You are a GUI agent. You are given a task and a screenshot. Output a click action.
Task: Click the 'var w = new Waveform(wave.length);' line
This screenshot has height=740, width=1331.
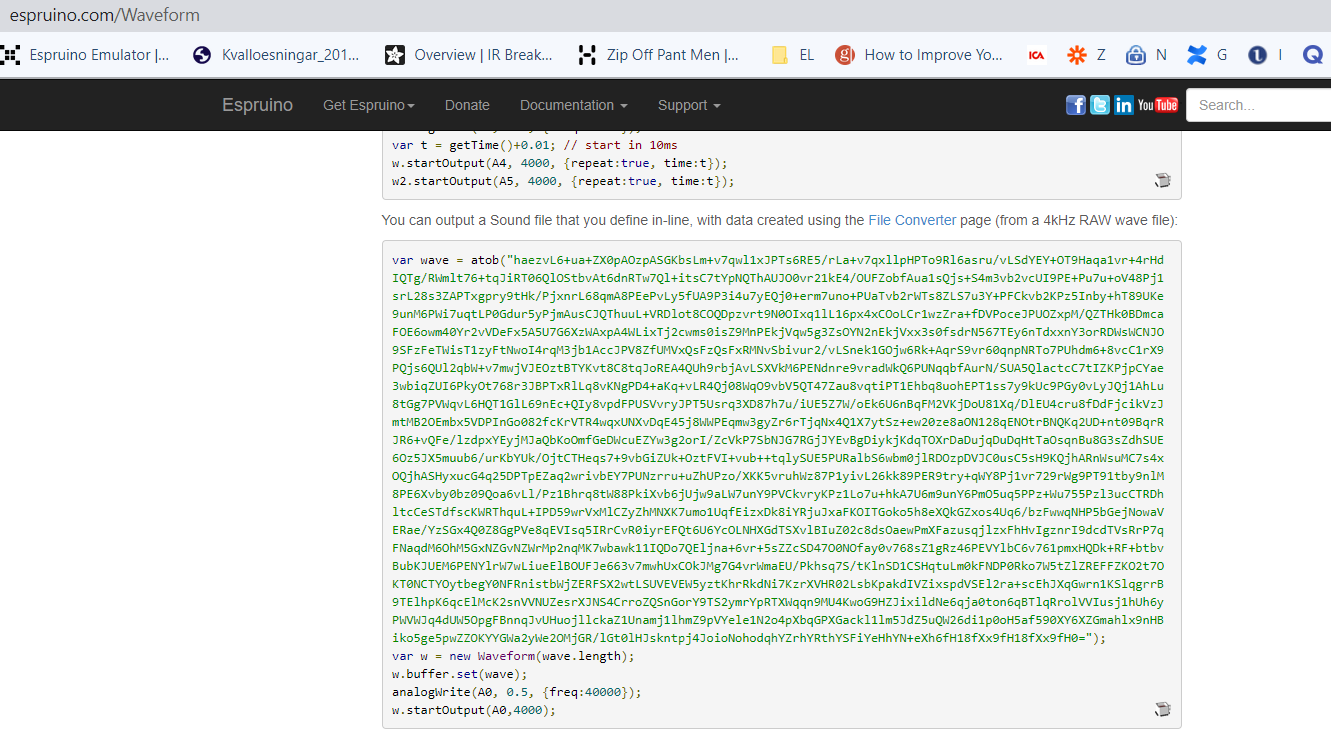(x=513, y=656)
